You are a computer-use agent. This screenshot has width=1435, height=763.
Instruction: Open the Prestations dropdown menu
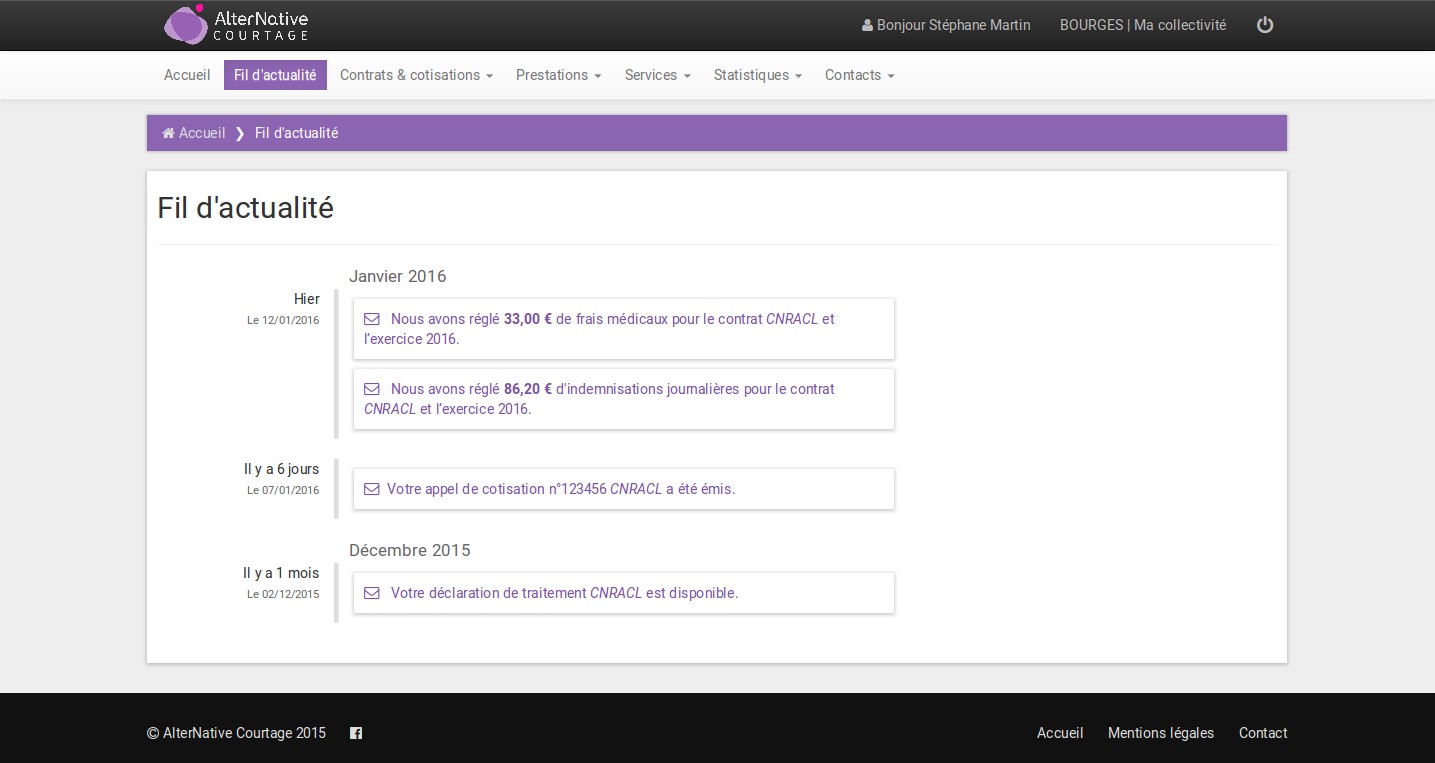(558, 75)
